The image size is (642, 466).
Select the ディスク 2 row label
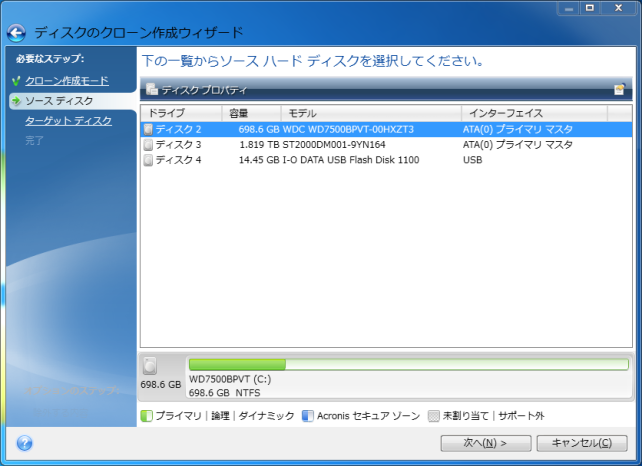pyautogui.click(x=178, y=129)
